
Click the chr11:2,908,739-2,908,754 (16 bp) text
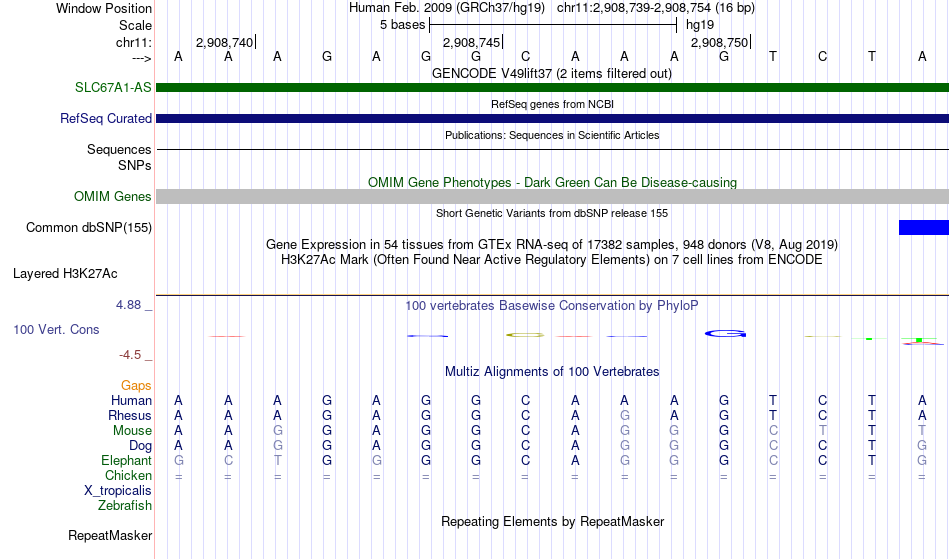[656, 8]
